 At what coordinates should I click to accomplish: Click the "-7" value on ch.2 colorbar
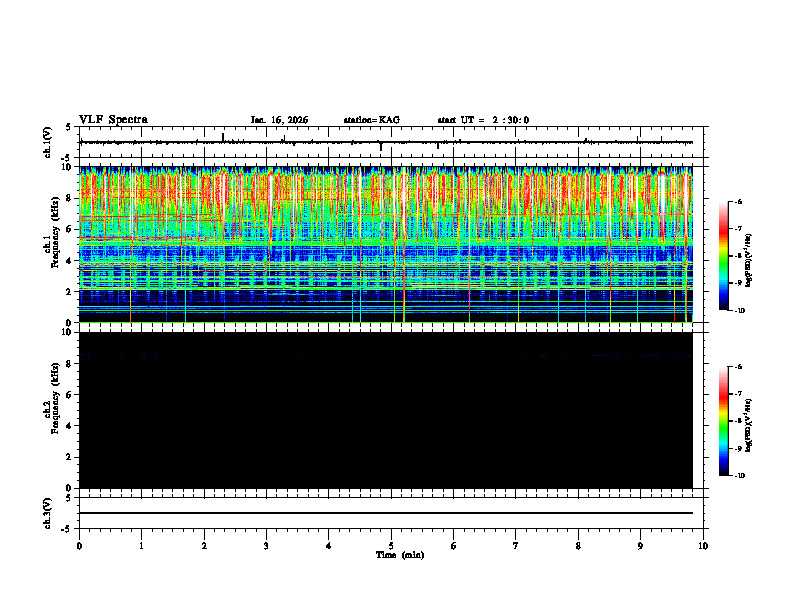(738, 394)
